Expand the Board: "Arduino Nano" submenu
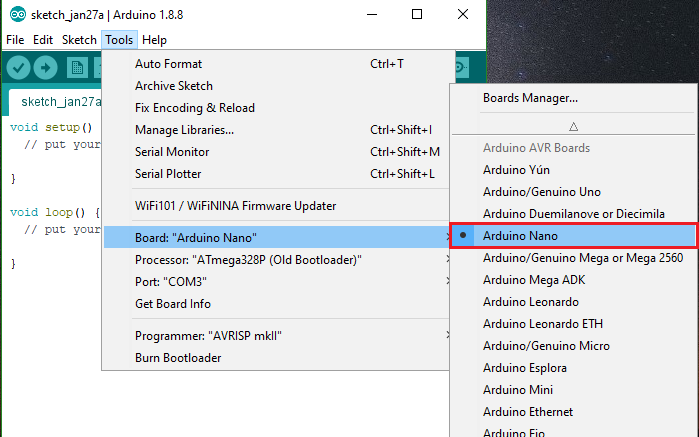The width and height of the screenshot is (699, 437). click(277, 237)
